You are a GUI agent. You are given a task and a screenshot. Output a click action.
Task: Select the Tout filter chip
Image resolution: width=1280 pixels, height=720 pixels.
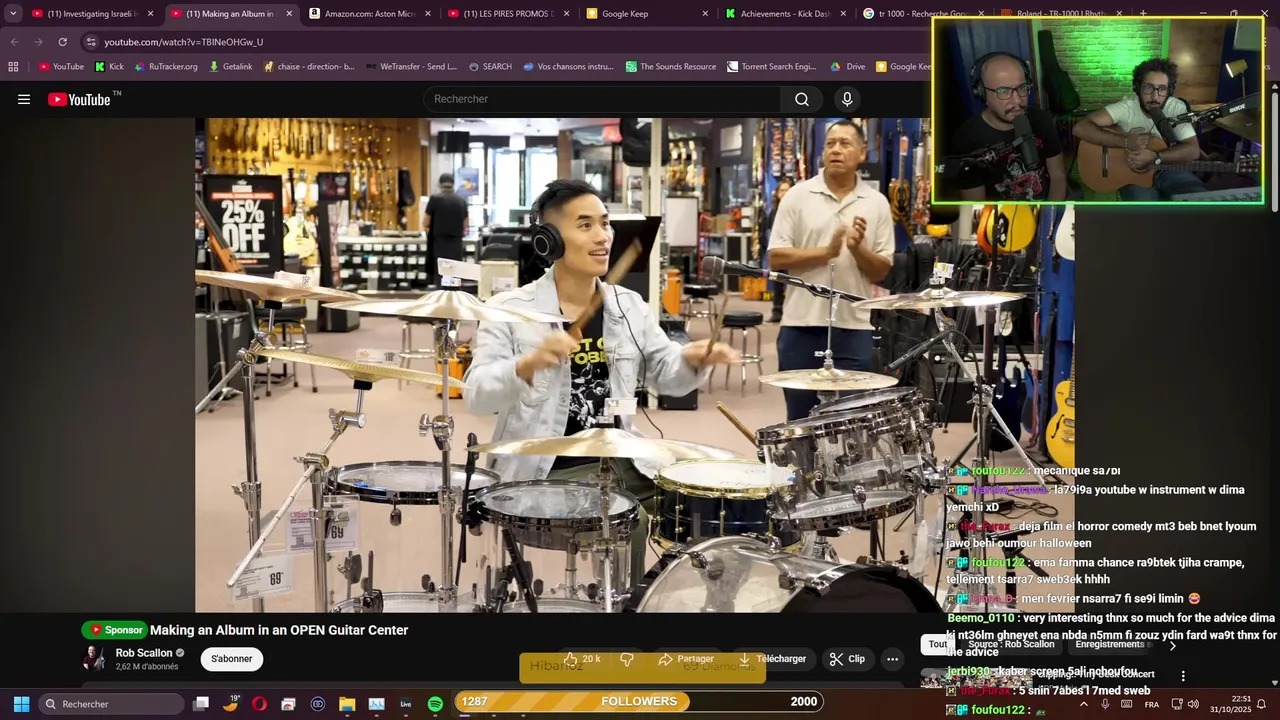937,645
